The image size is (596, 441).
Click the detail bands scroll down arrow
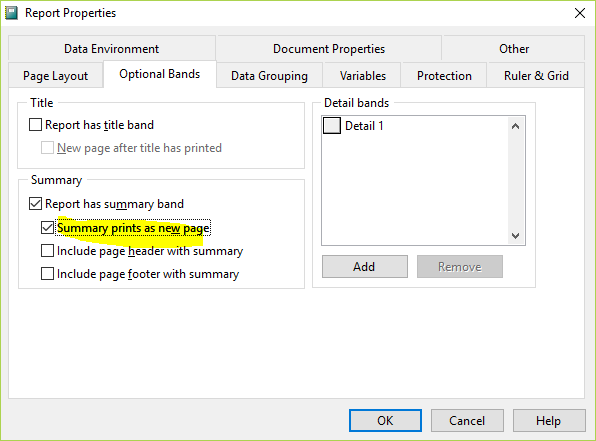pos(515,236)
